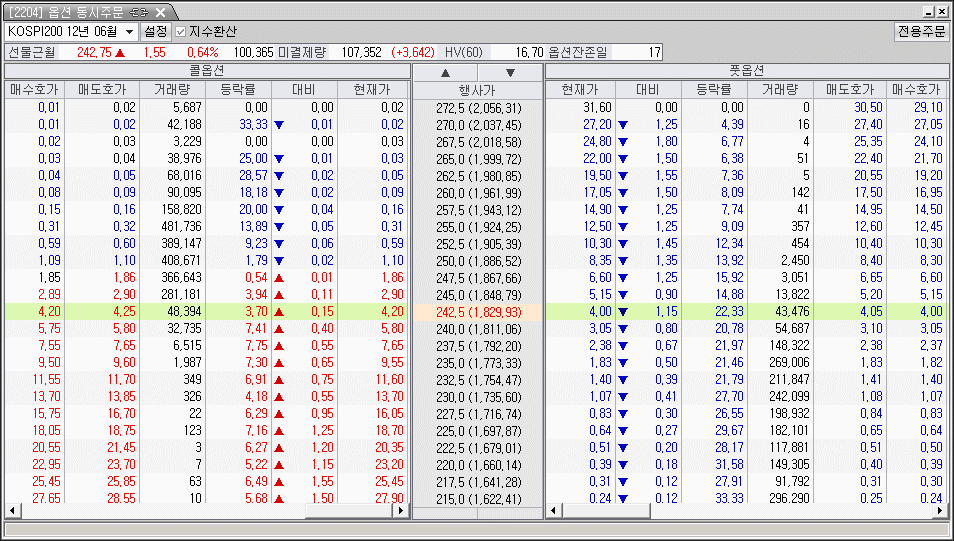954x541 pixels.
Task: Click the 설정 settings button
Action: pyautogui.click(x=155, y=32)
